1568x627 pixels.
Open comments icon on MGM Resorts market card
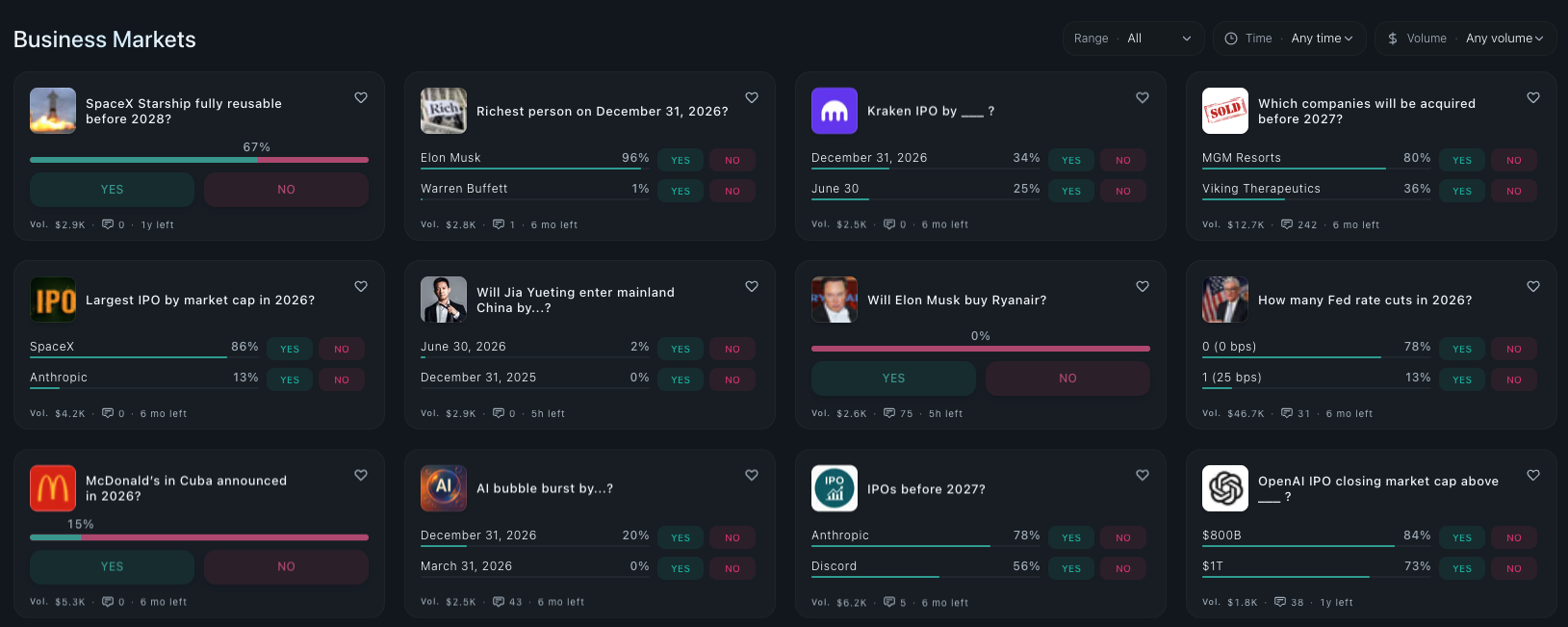pos(1287,224)
